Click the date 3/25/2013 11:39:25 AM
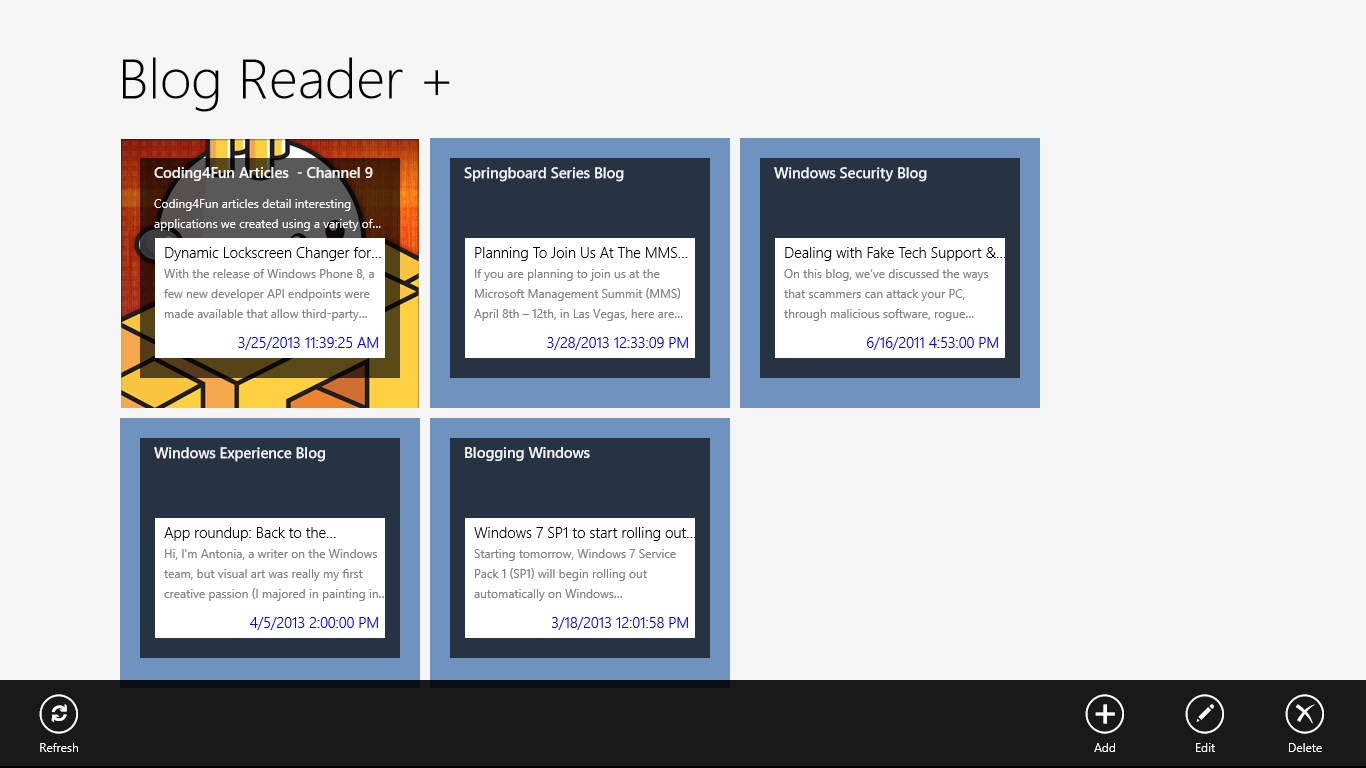This screenshot has width=1366, height=768. 308,343
